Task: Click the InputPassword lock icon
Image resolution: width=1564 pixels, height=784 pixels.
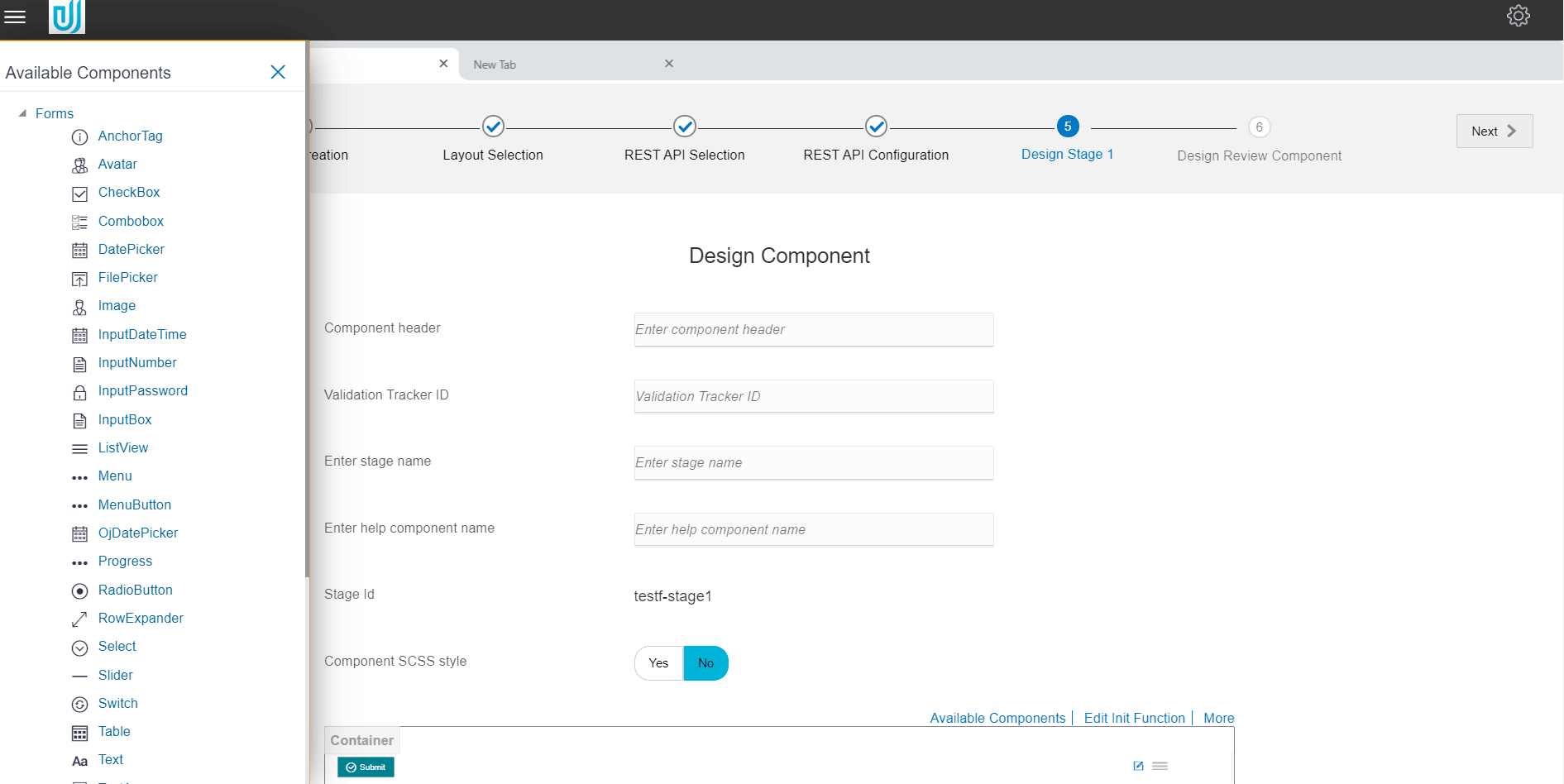Action: [79, 391]
